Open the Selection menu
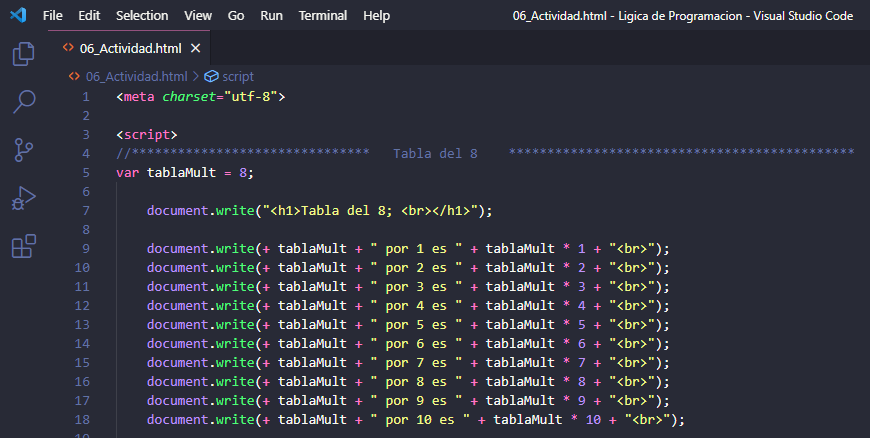This screenshot has width=870, height=438. 142,16
